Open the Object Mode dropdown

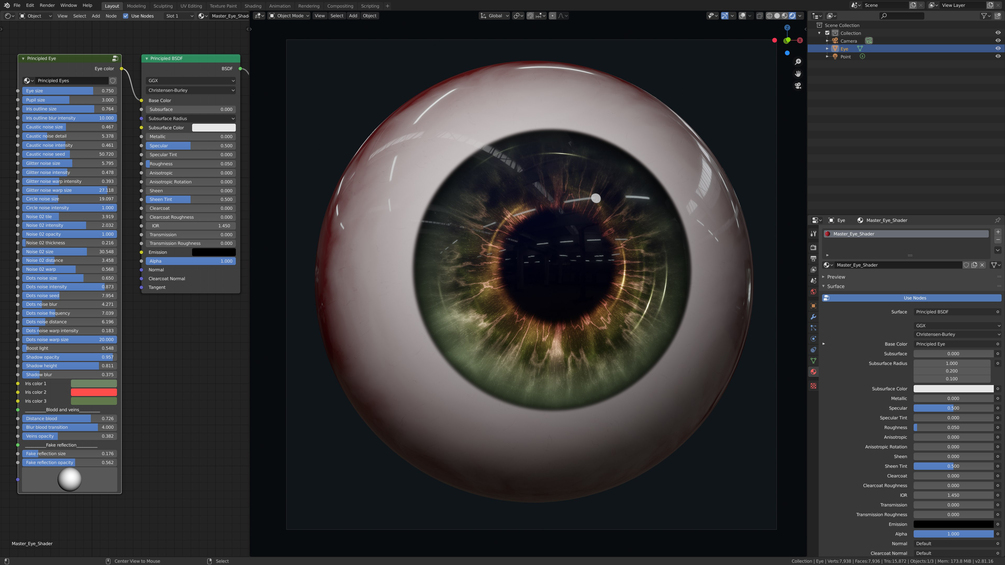pyautogui.click(x=289, y=15)
